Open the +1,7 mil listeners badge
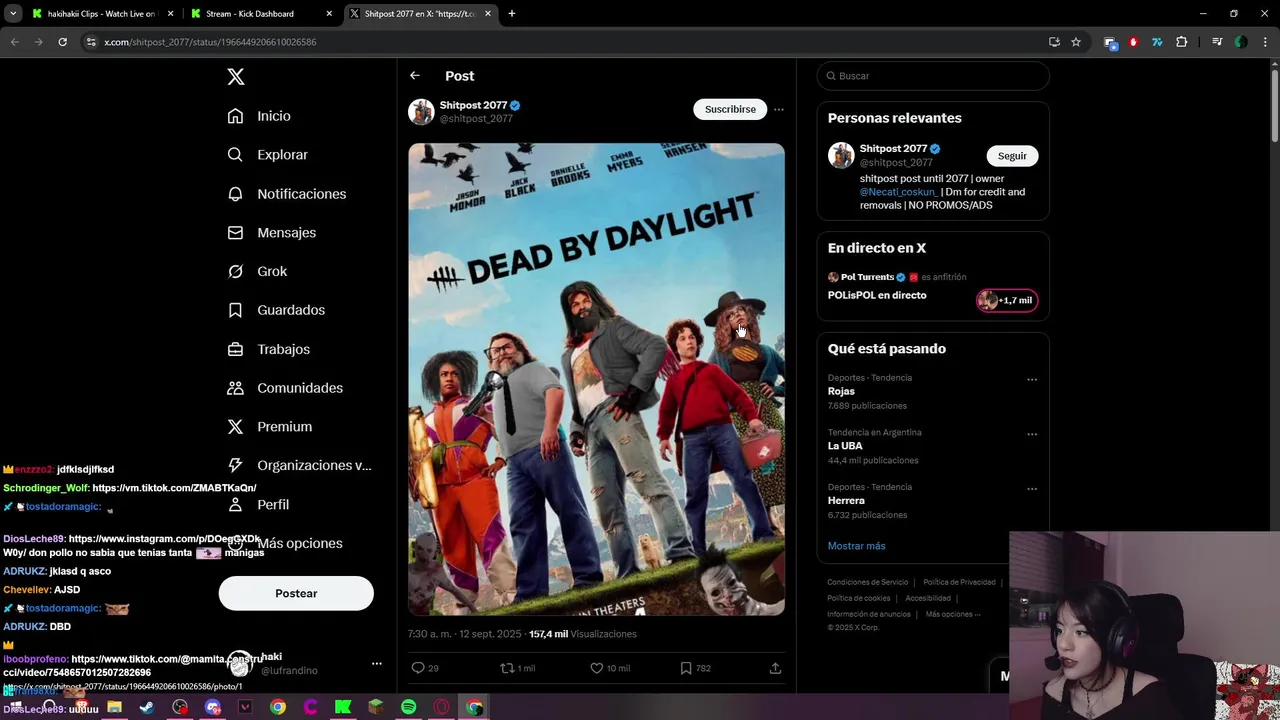 pyautogui.click(x=1007, y=300)
